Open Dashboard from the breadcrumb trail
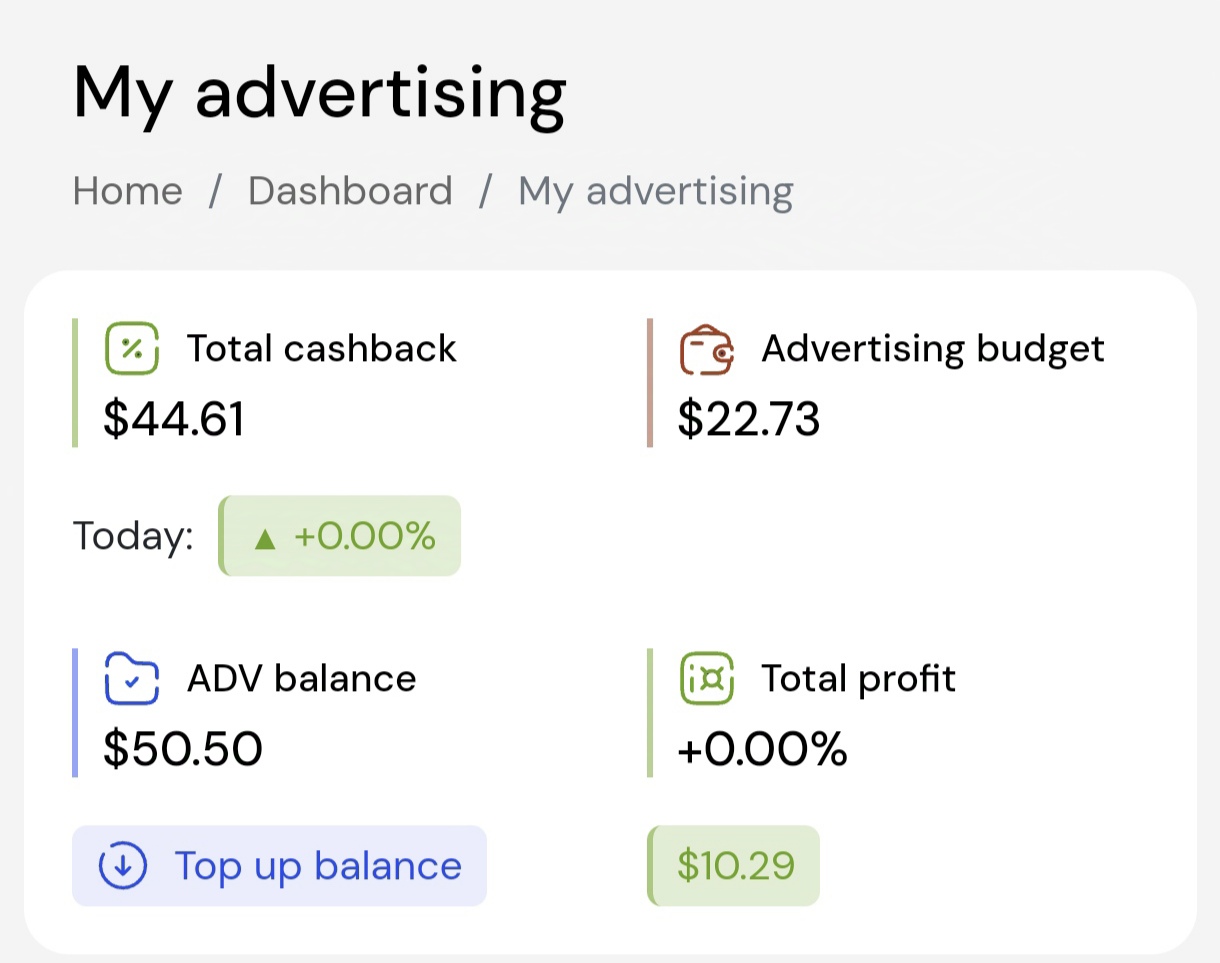This screenshot has height=963, width=1220. click(350, 190)
